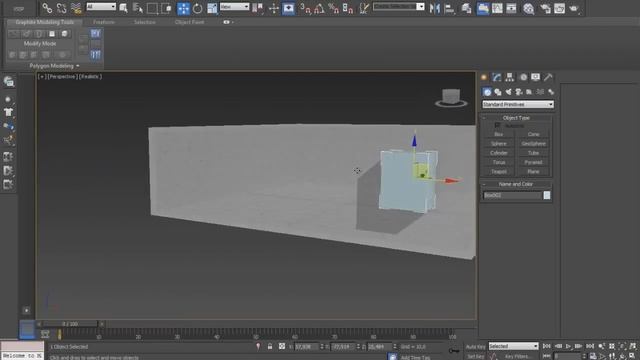Open the Schematic View icon
Viewport: 640px width, 360px height.
tap(511, 8)
